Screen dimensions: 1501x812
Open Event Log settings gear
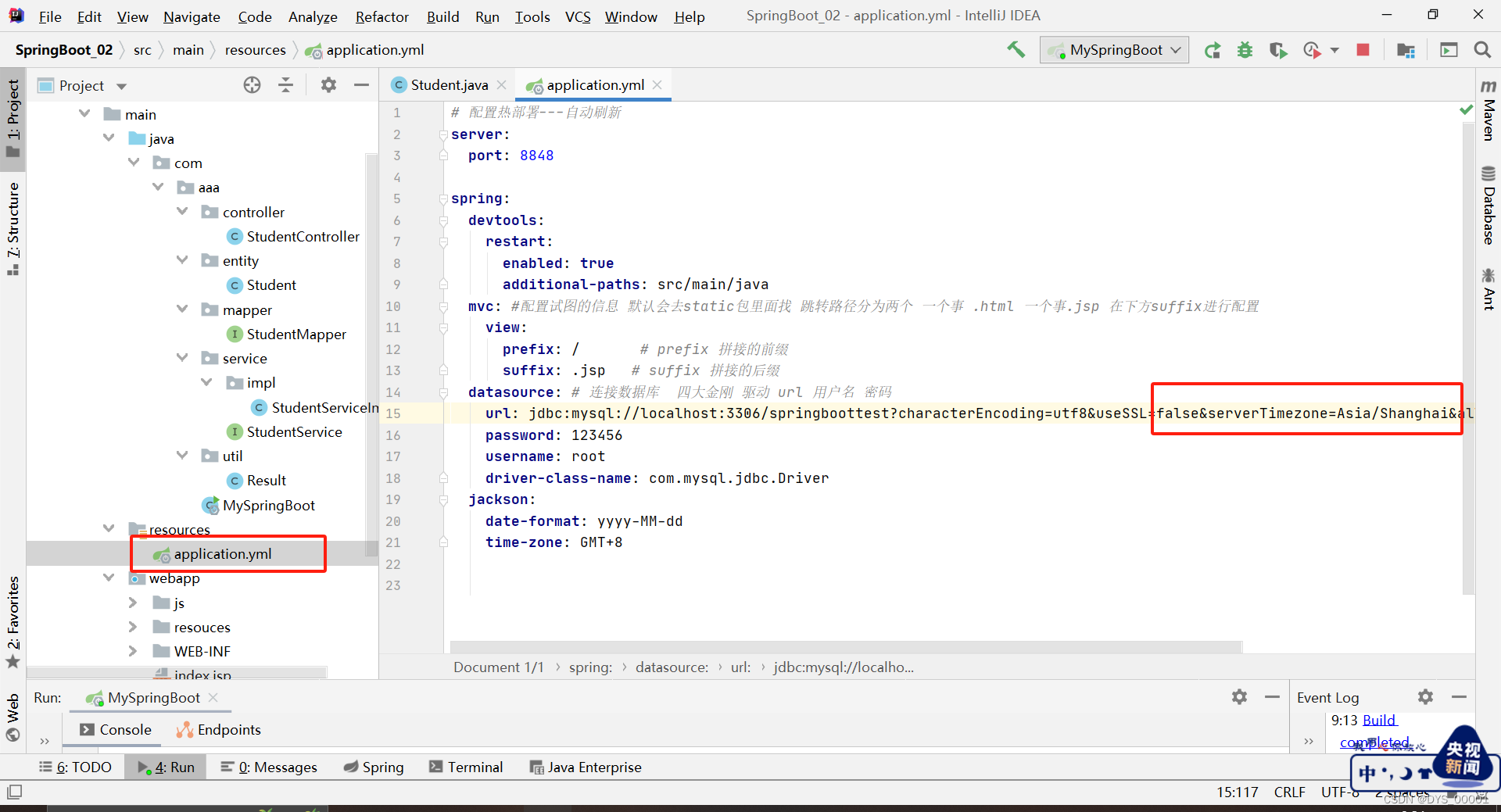click(x=1425, y=696)
